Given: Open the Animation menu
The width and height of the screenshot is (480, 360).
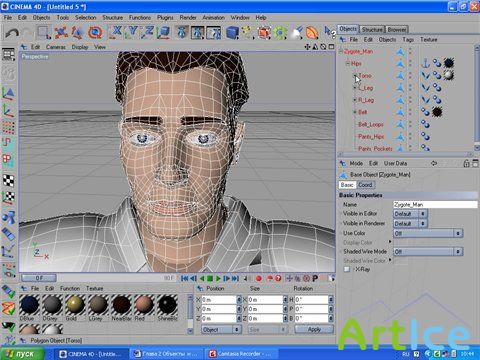Looking at the screenshot, I should point(214,17).
